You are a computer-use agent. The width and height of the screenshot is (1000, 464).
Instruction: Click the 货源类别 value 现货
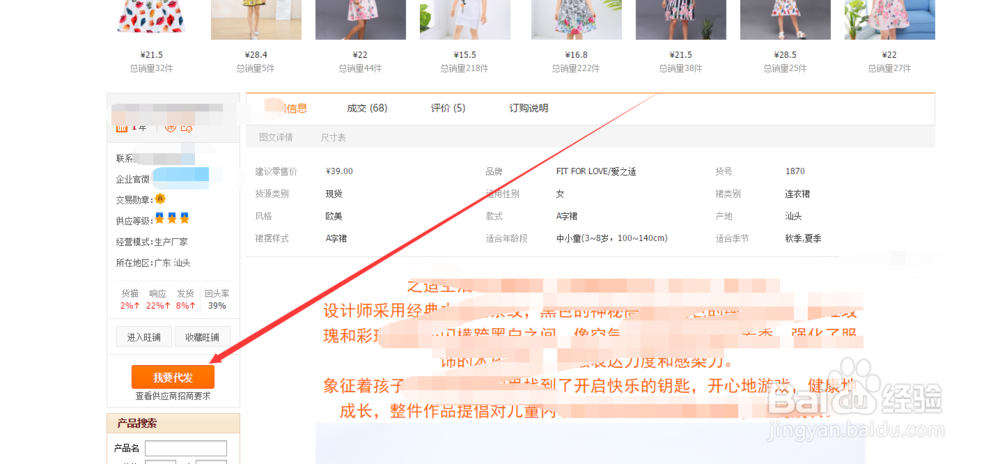pyautogui.click(x=334, y=194)
